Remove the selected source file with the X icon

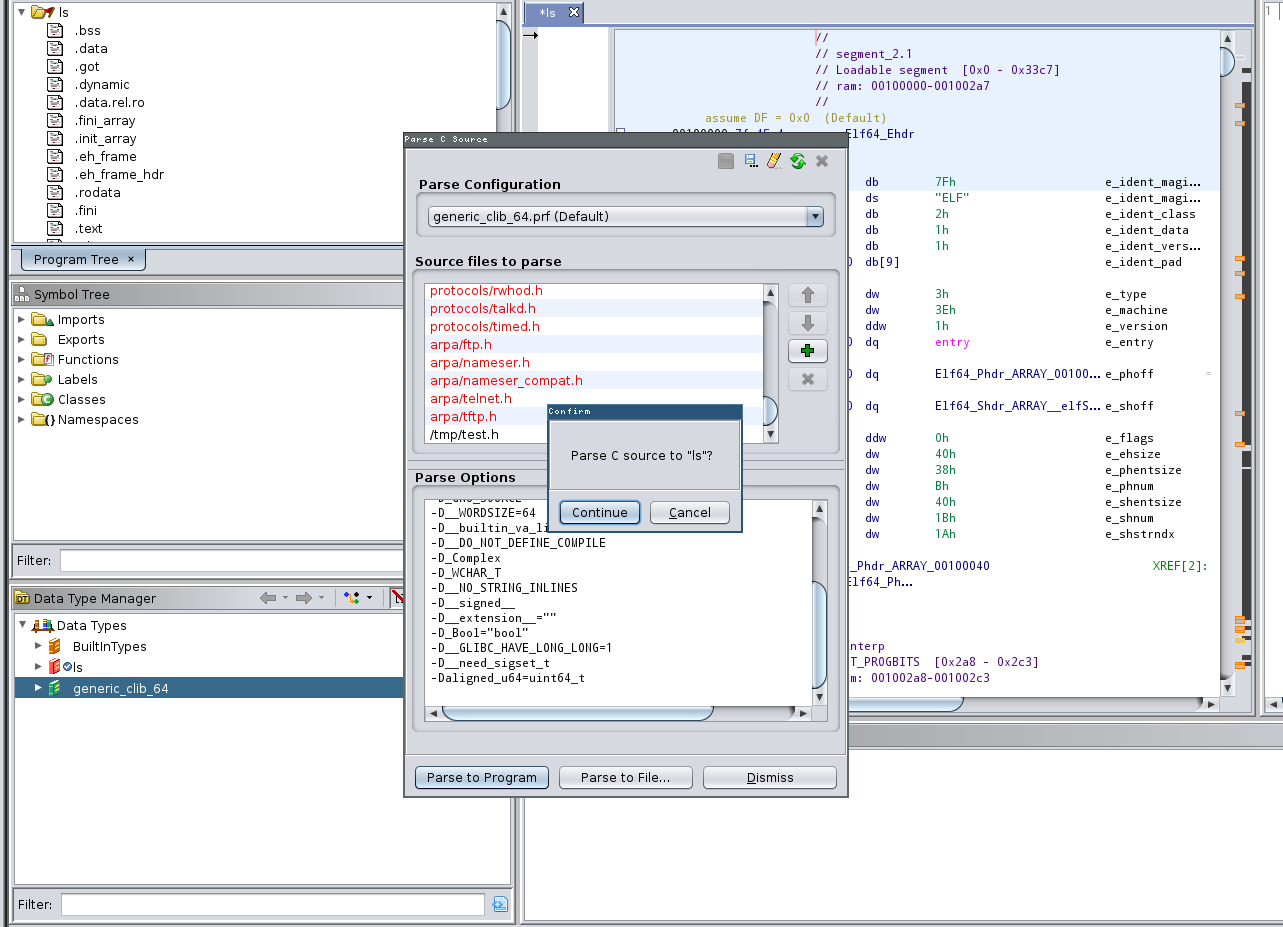pos(807,379)
